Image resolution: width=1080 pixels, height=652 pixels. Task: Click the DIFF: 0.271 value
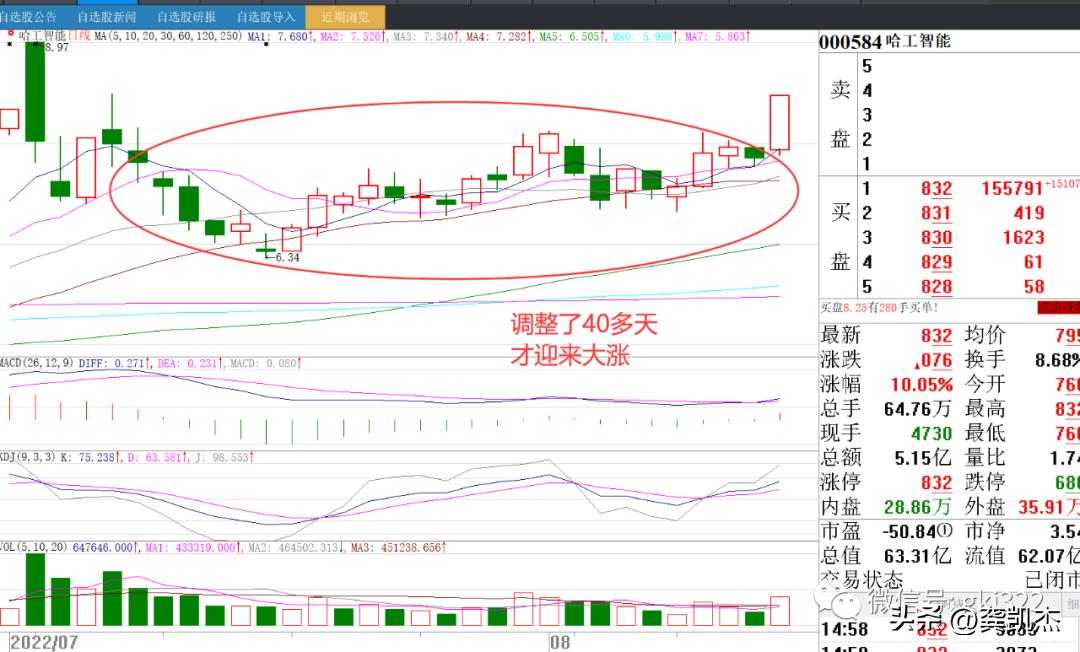click(x=114, y=363)
